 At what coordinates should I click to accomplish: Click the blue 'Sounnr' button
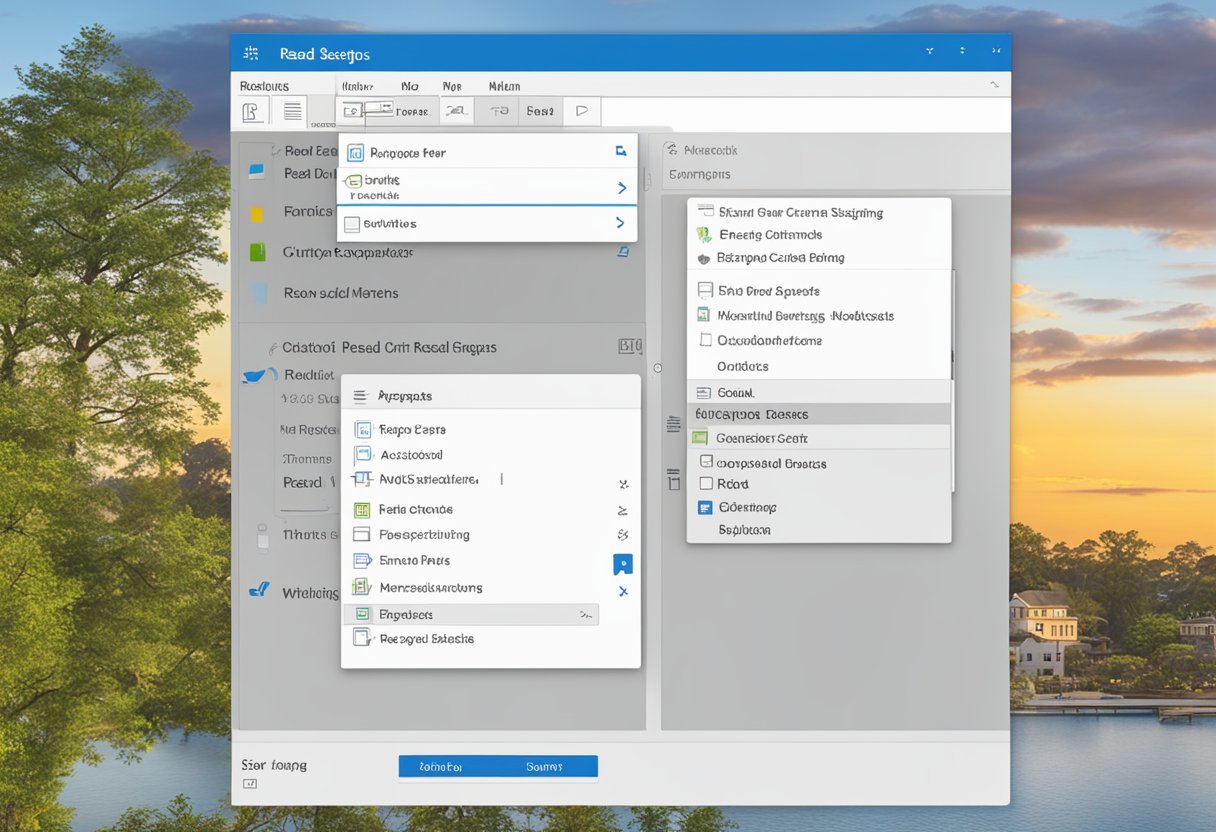point(545,767)
